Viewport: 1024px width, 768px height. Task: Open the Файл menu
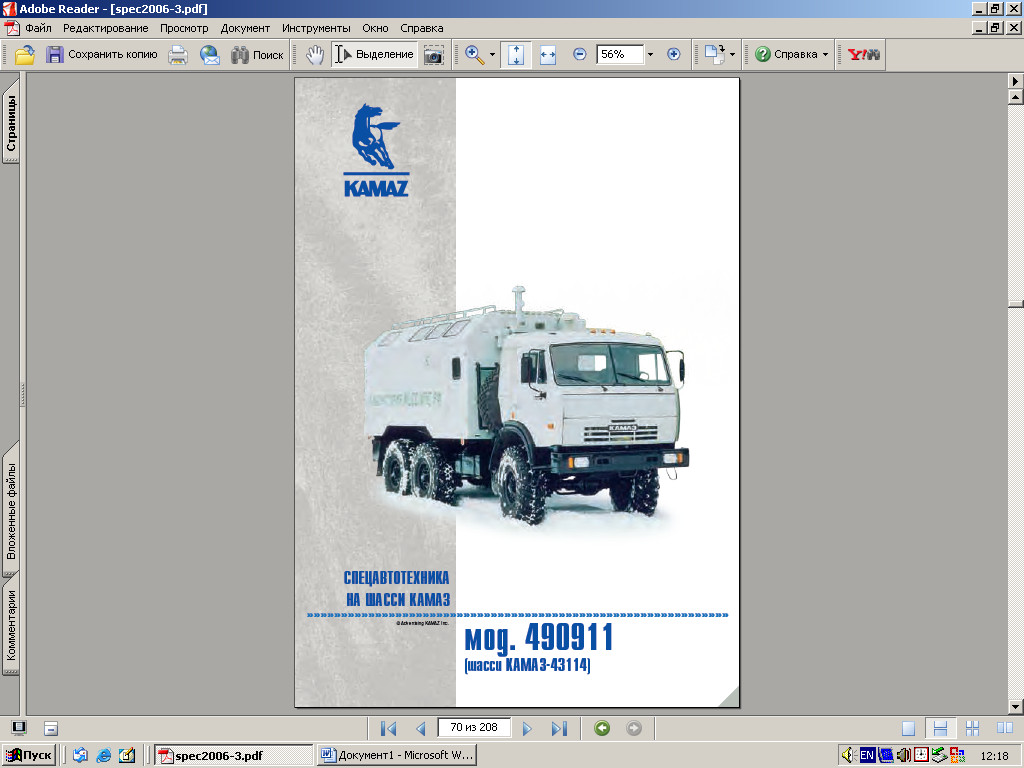coord(39,28)
